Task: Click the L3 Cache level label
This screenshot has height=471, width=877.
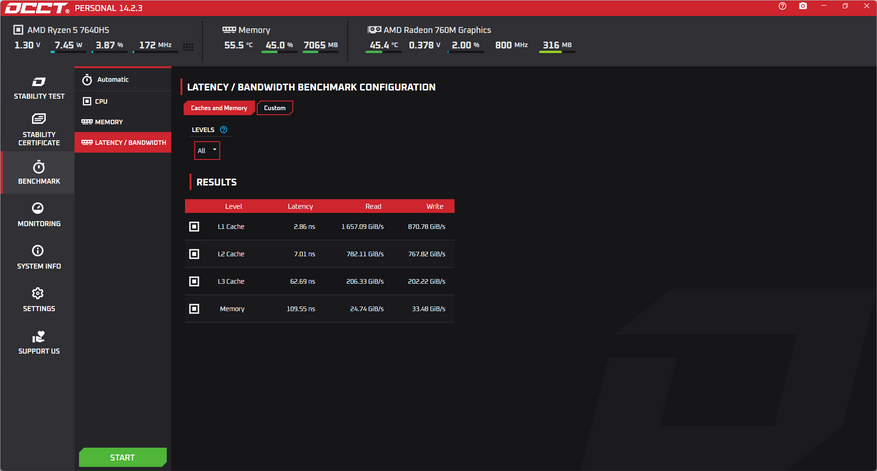Action: click(x=231, y=281)
